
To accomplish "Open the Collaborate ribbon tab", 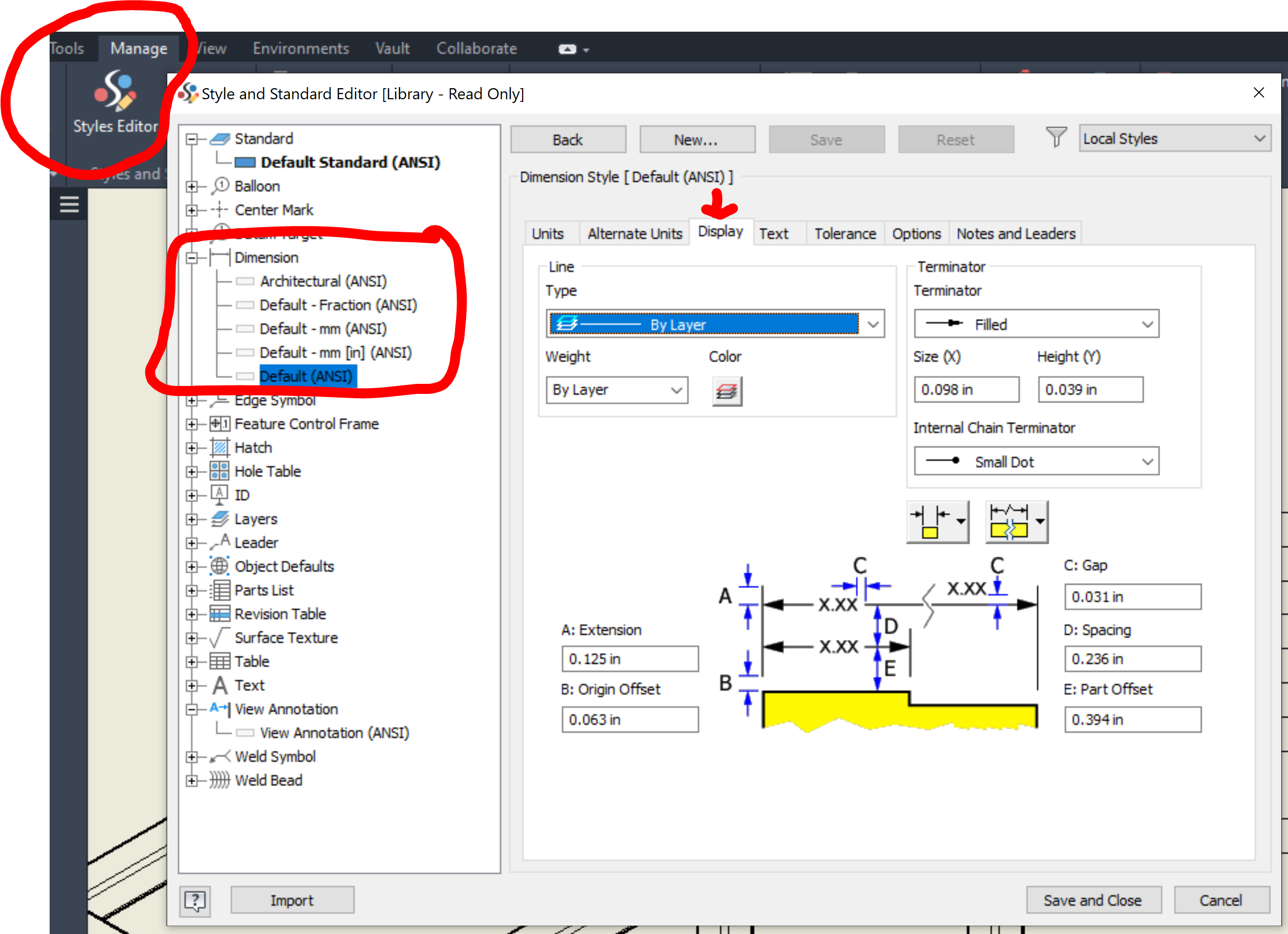I will click(x=477, y=48).
